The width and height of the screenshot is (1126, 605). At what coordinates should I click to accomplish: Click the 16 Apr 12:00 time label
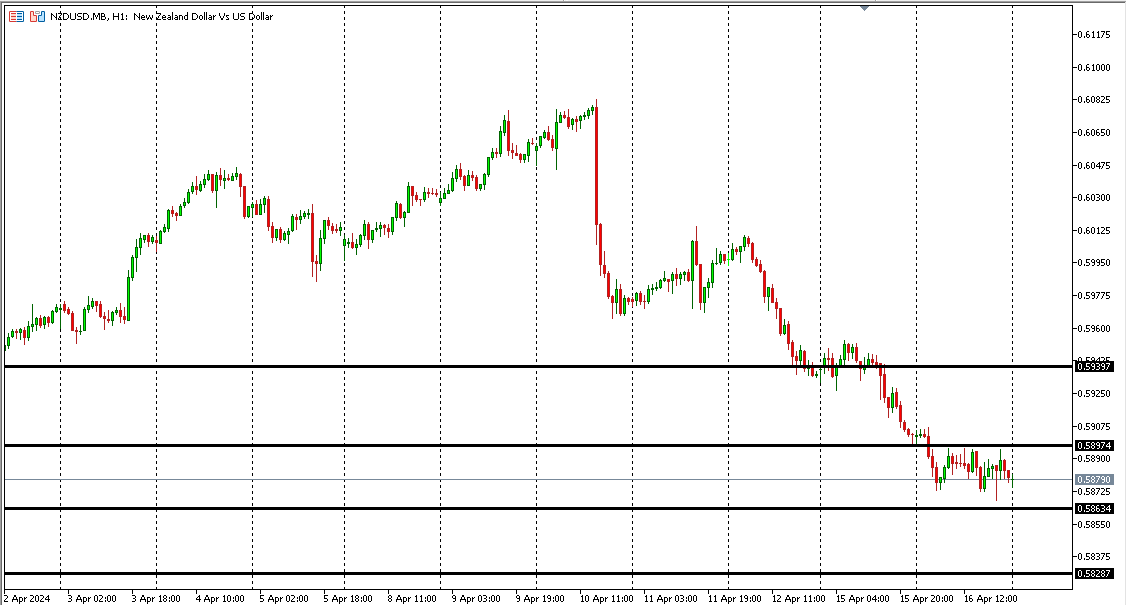point(990,598)
